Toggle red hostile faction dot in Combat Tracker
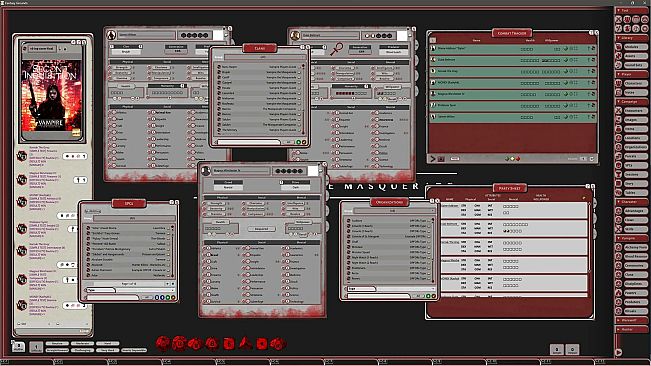 pos(518,159)
